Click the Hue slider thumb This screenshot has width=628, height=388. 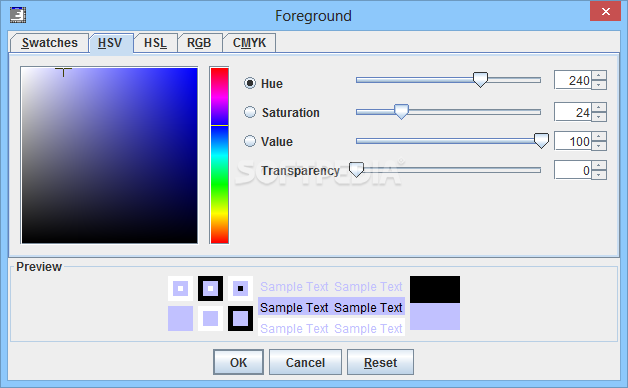coord(480,80)
